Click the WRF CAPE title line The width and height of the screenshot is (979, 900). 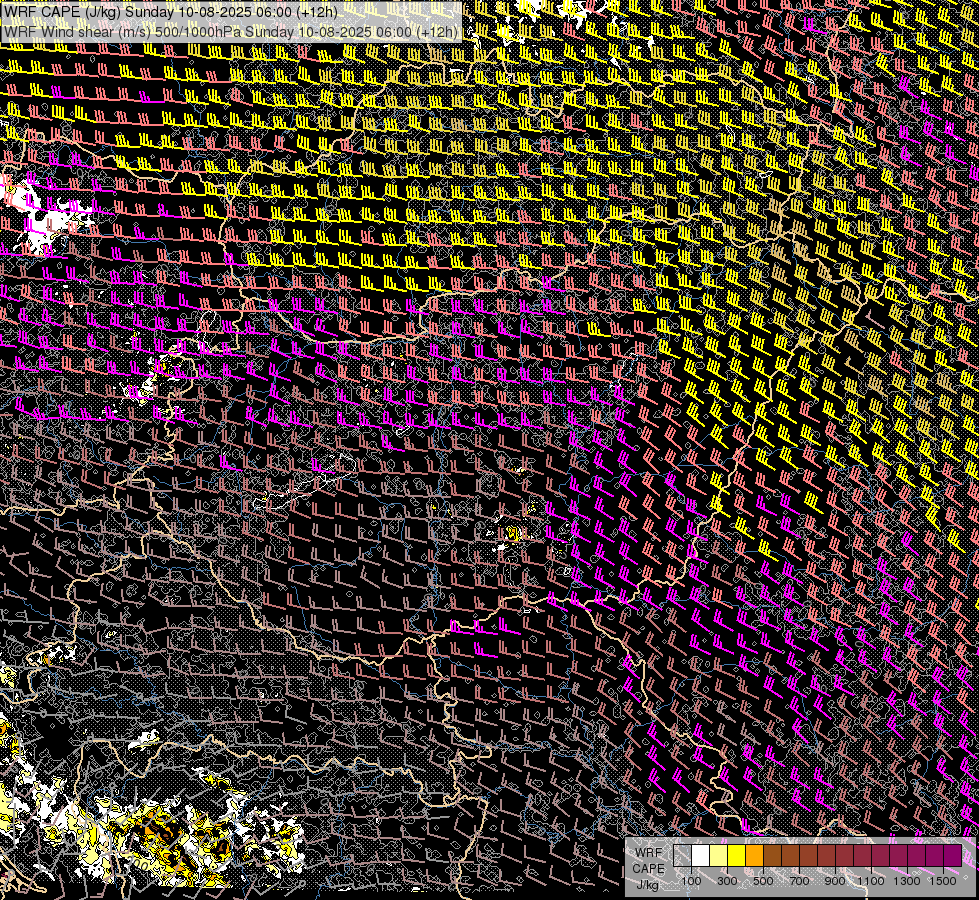click(170, 12)
